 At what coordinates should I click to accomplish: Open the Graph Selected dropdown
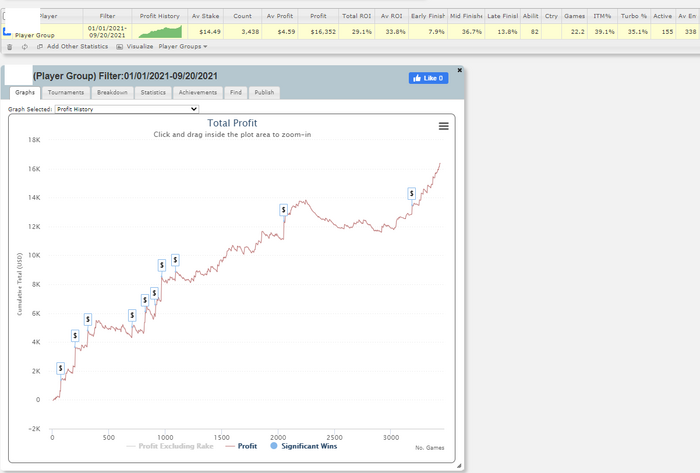point(127,109)
